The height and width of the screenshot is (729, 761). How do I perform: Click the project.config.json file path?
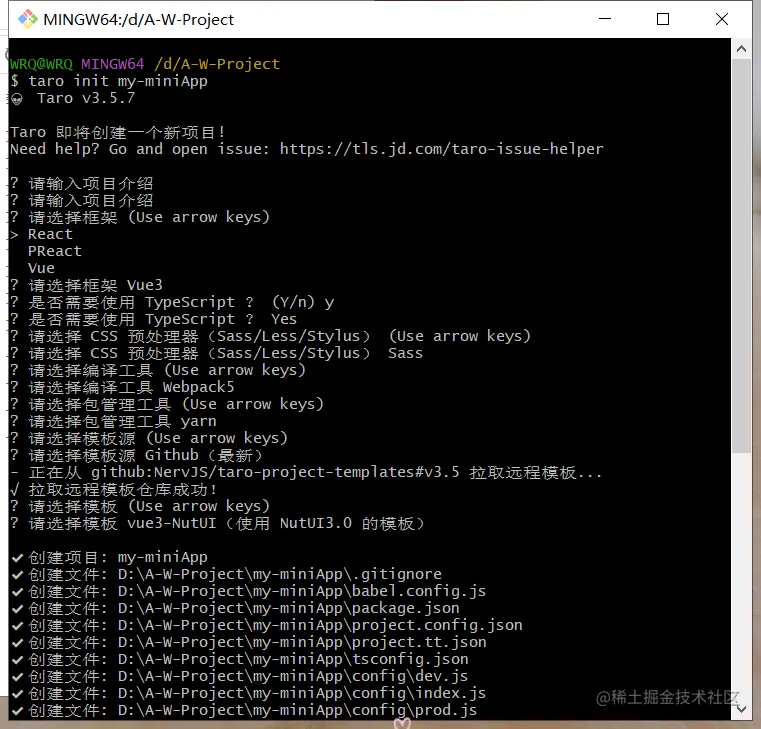pyautogui.click(x=320, y=625)
